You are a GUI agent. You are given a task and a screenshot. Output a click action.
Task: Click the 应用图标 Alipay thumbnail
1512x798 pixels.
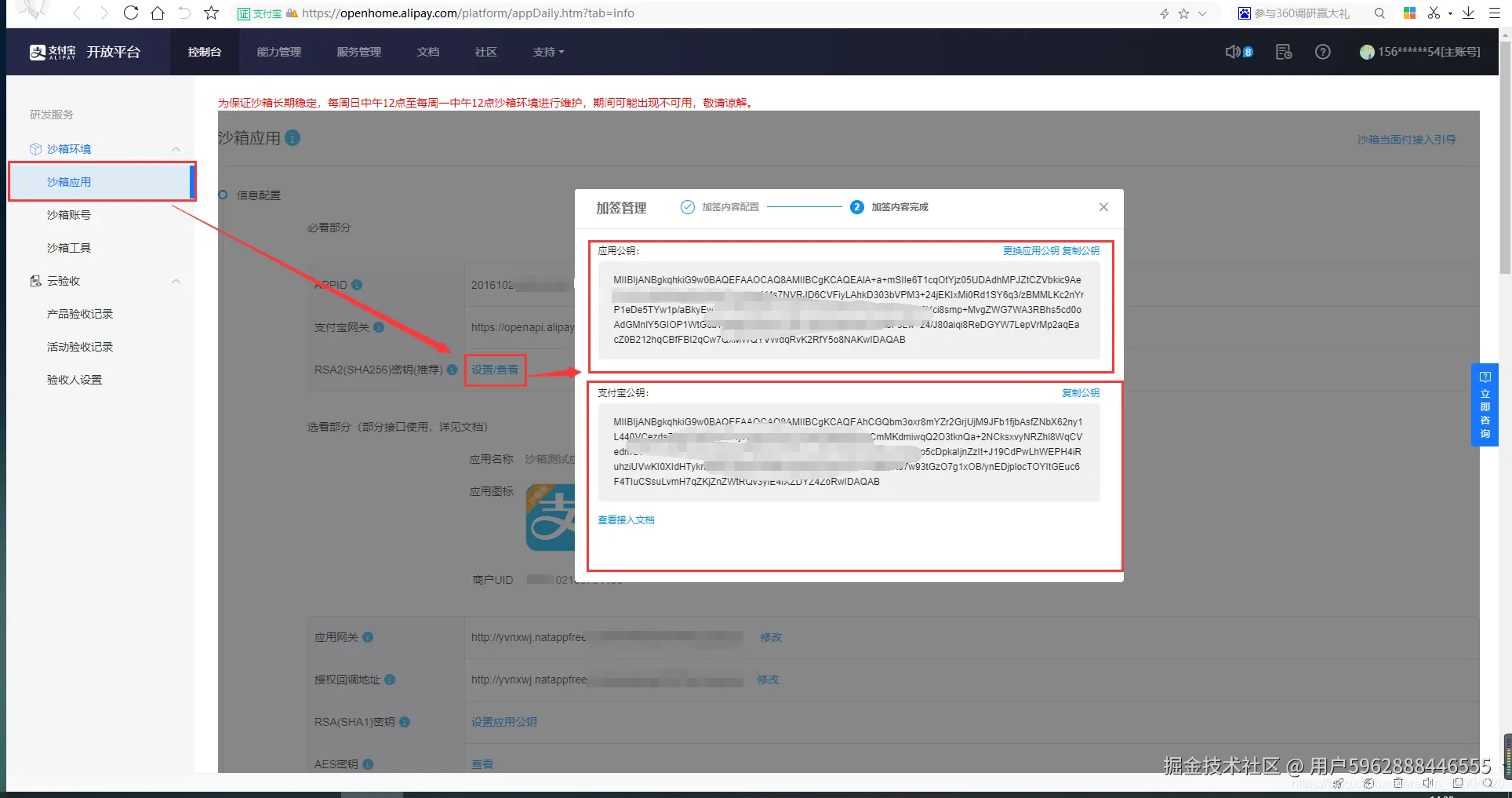pos(551,518)
